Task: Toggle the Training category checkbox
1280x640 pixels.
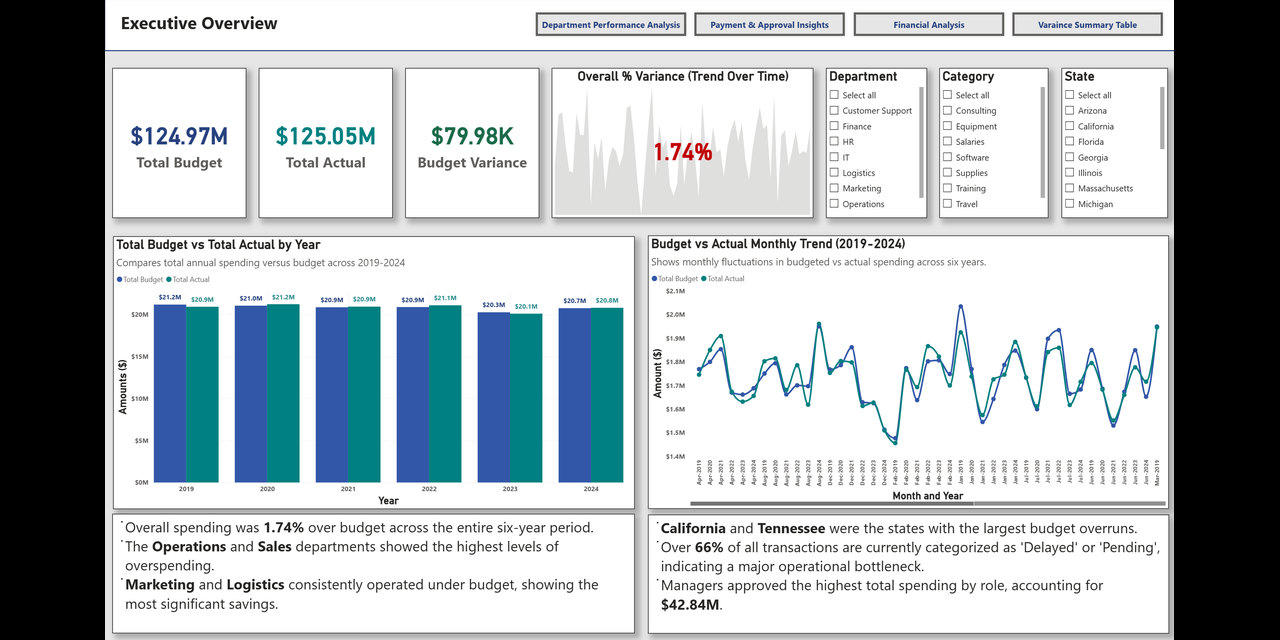Action: (x=947, y=188)
